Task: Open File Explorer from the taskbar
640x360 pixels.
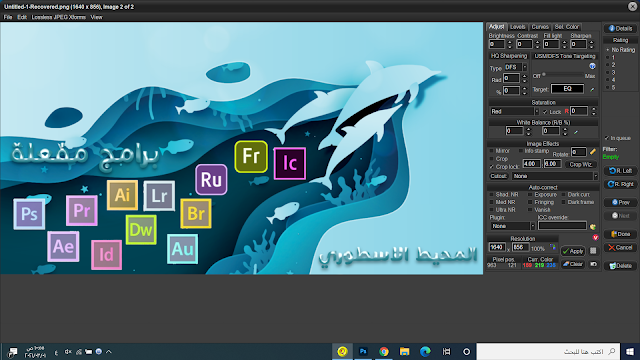Action: [404, 351]
